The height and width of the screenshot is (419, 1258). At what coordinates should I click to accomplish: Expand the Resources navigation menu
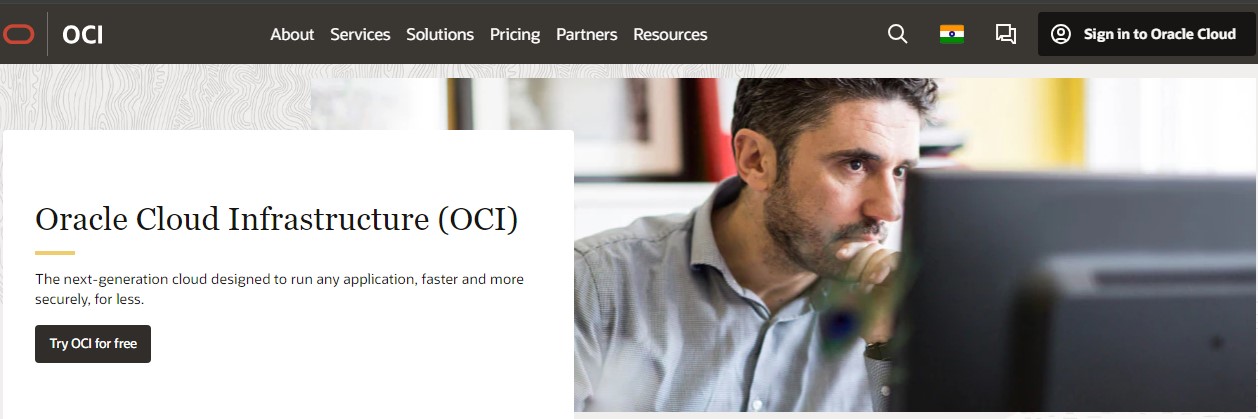(x=670, y=34)
